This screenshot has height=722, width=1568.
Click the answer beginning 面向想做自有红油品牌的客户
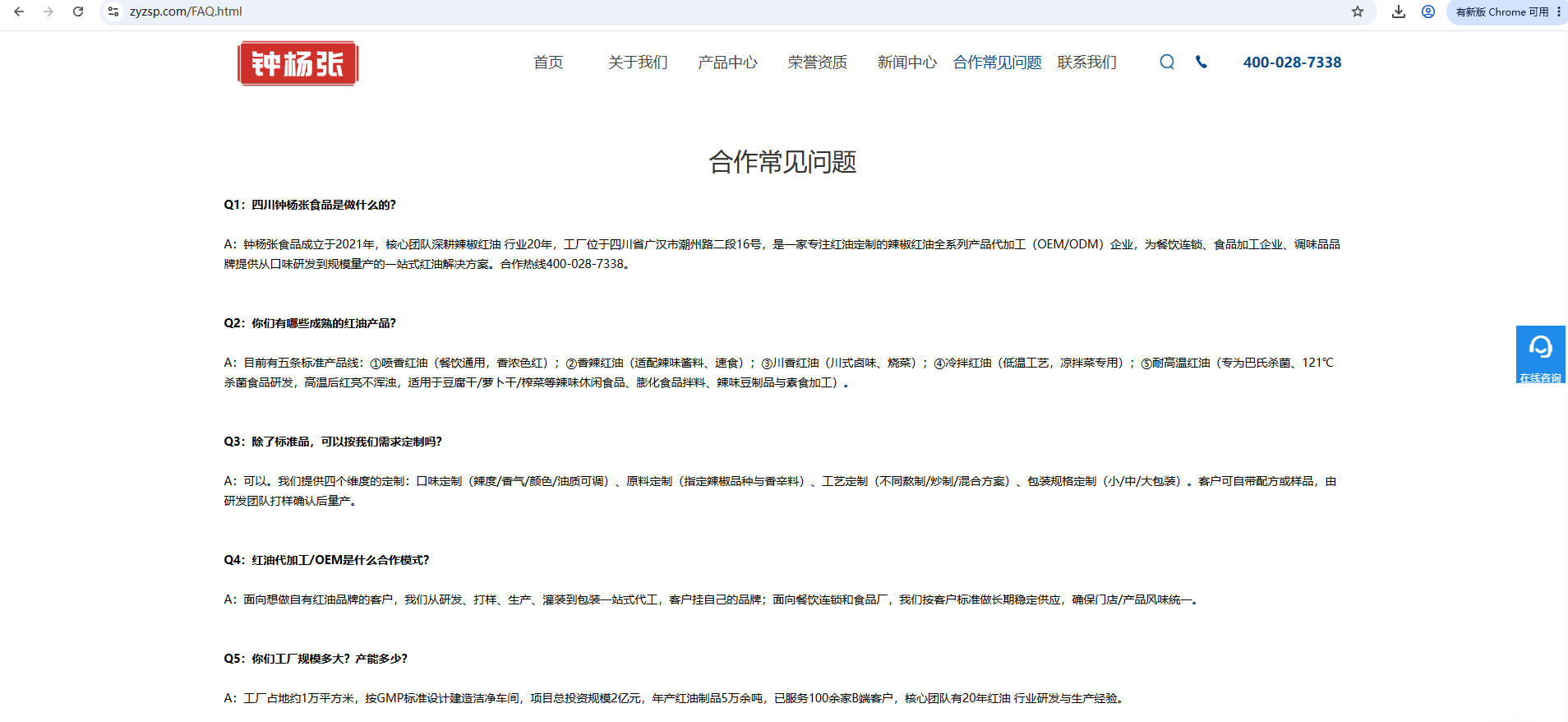712,599
